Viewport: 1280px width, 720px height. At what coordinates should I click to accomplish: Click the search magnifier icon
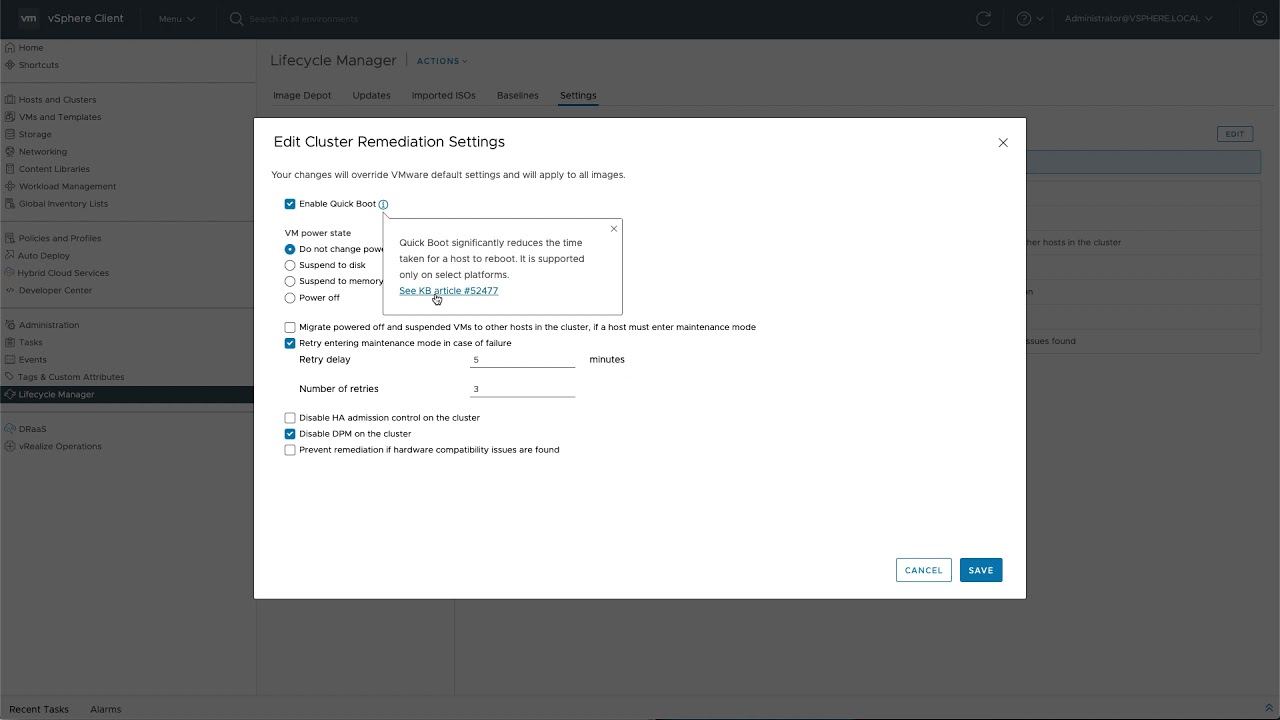[237, 19]
